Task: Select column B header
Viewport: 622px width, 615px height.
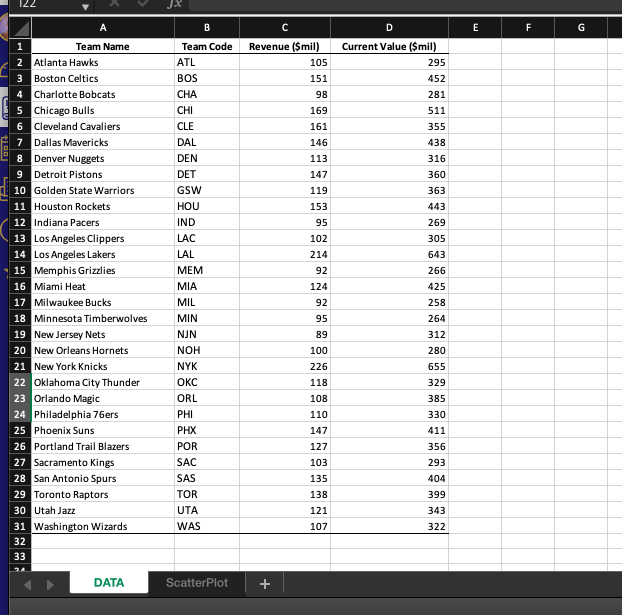Action: 207,28
